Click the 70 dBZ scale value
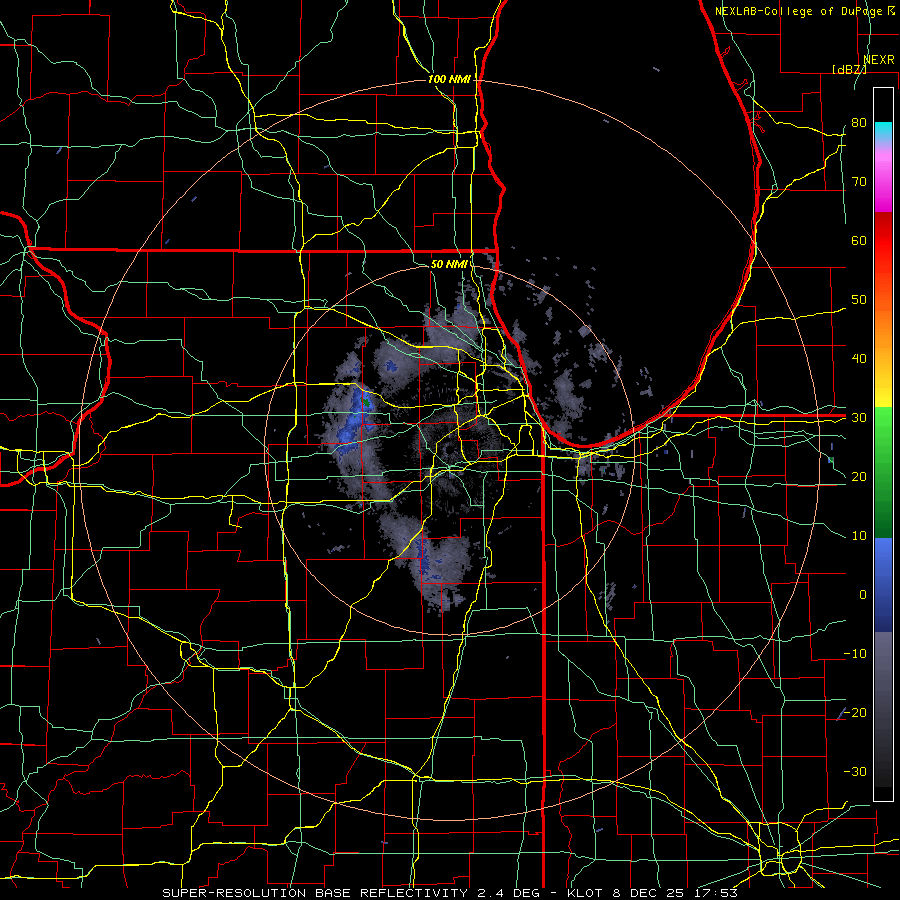The image size is (900, 900). pyautogui.click(x=859, y=182)
